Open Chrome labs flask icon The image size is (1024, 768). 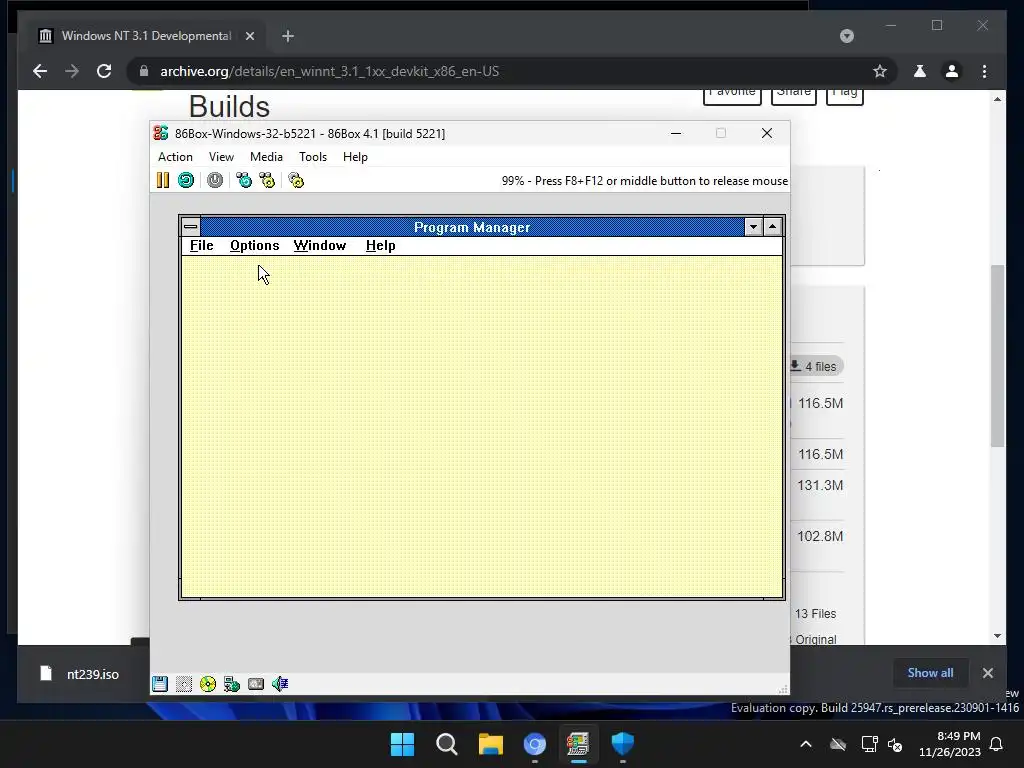(x=920, y=71)
